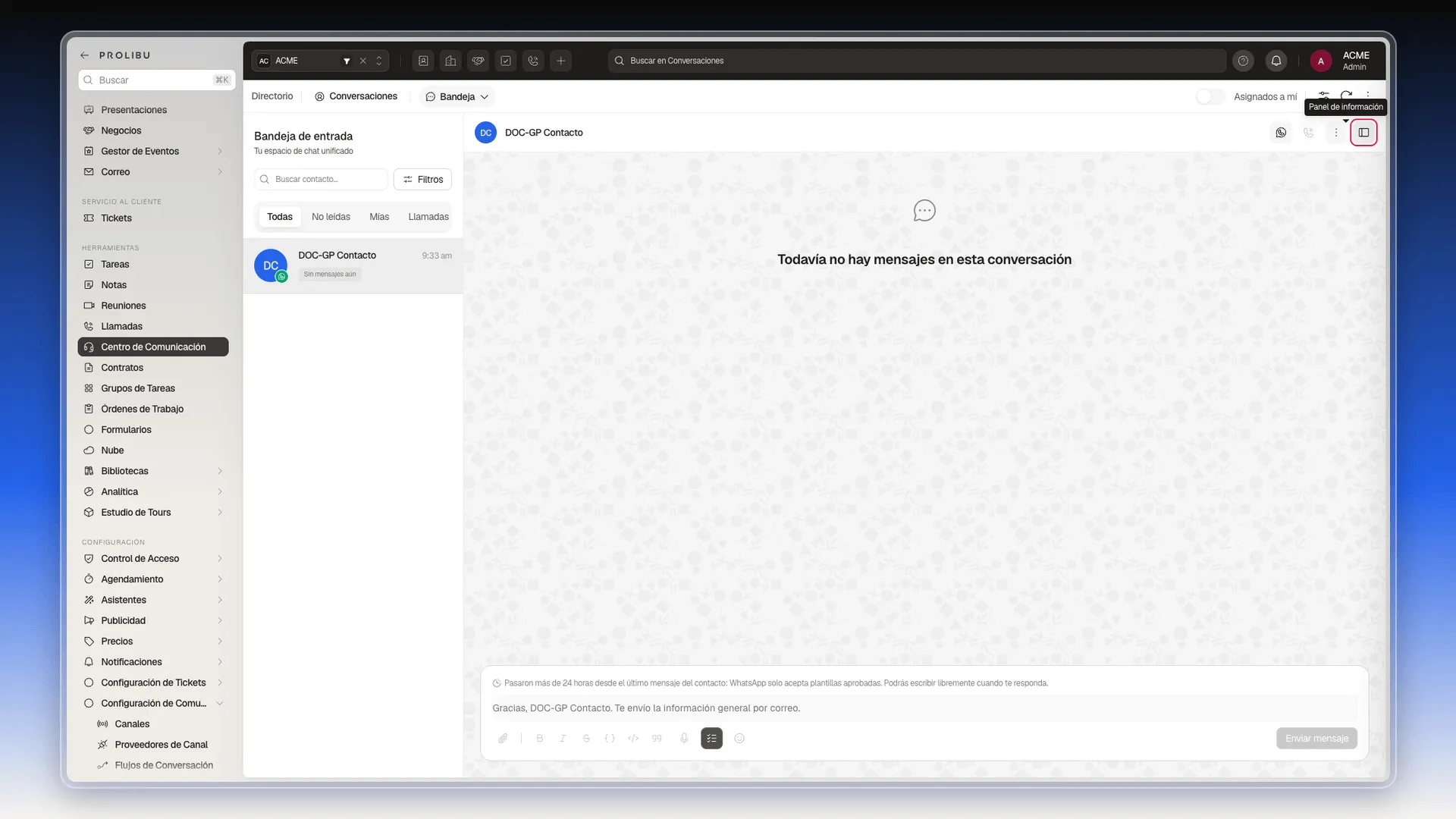1456x819 pixels.
Task: Expand Gestor de Eventos in sidebar
Action: pos(220,151)
